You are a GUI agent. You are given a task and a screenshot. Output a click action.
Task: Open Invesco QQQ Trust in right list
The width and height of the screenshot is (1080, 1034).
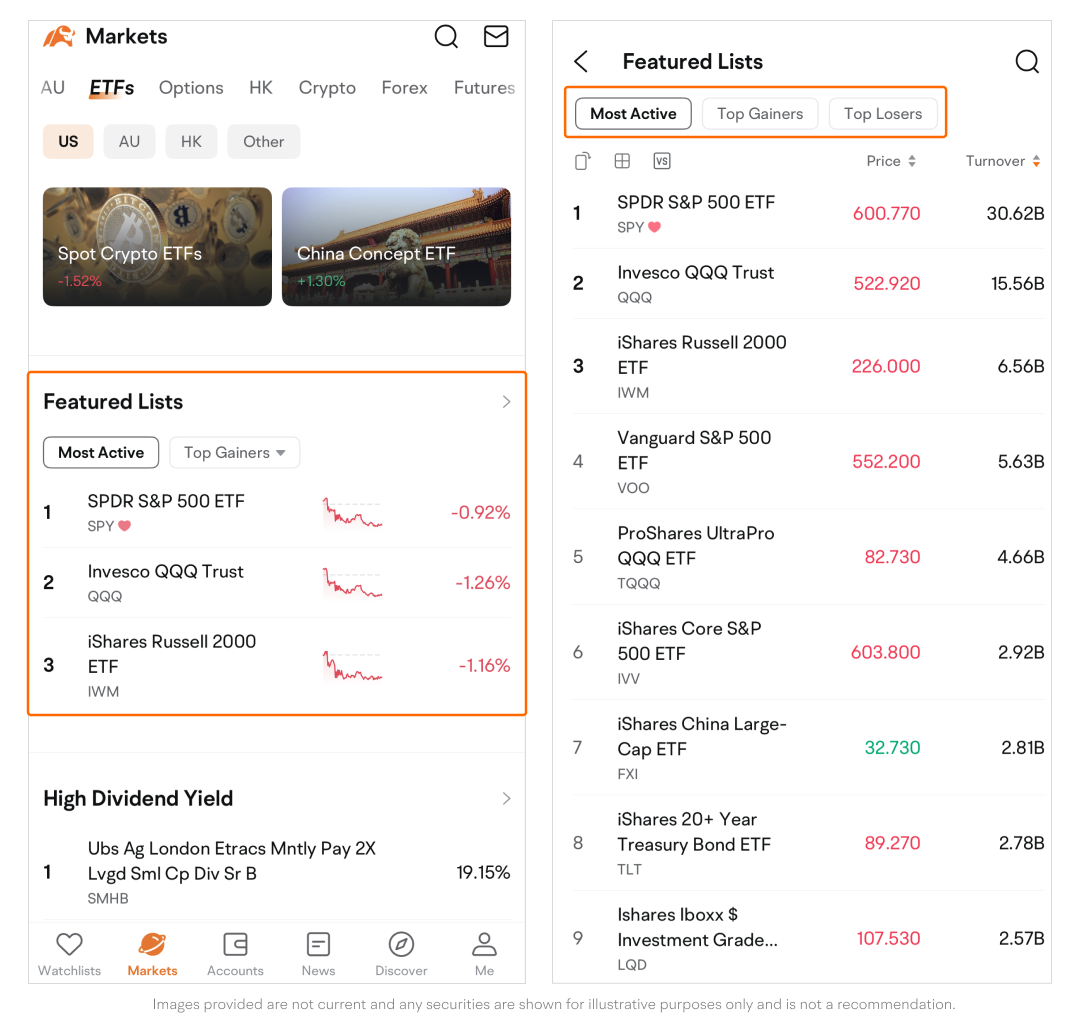tap(696, 283)
